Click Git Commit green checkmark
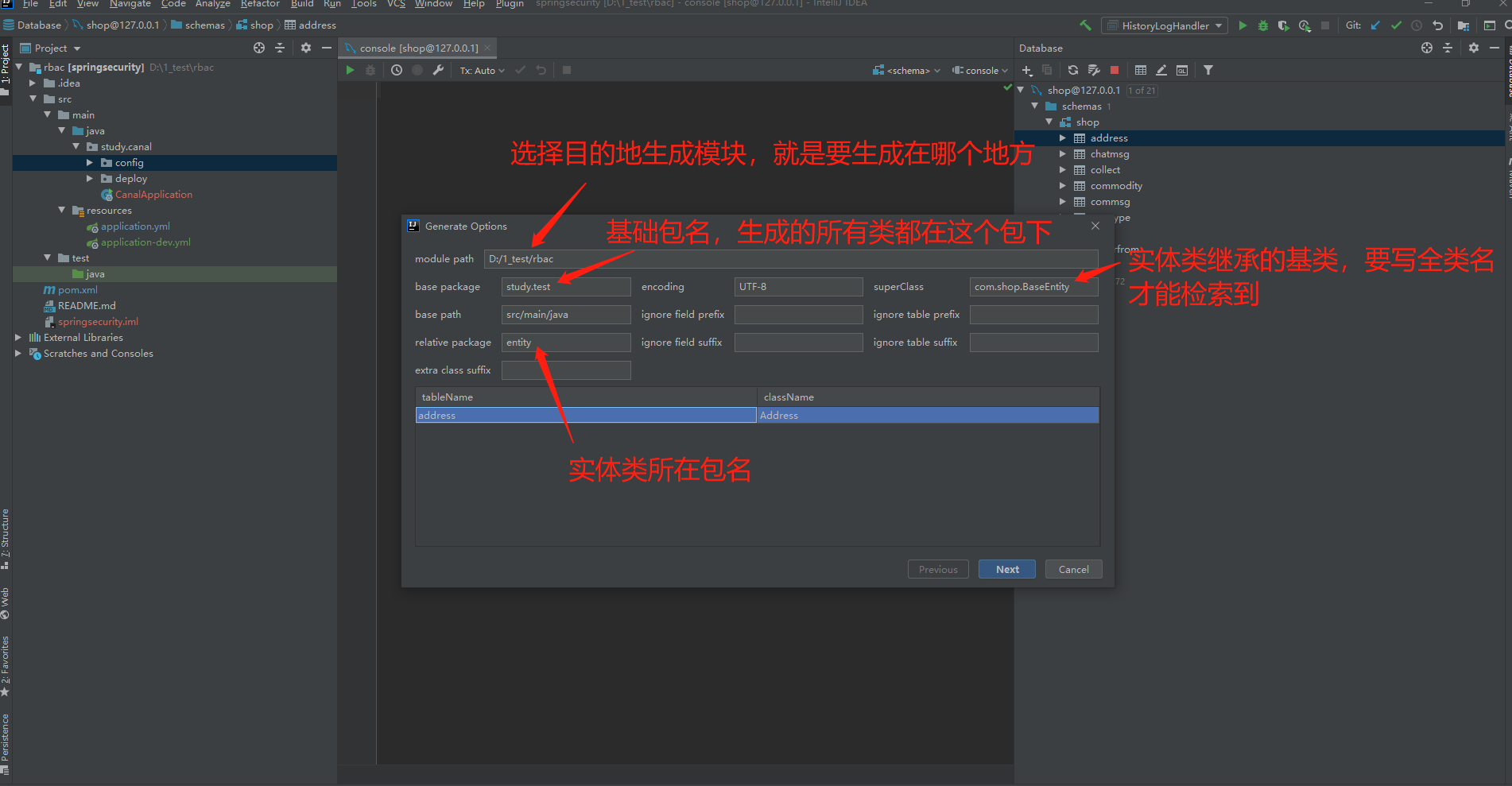The image size is (1512, 786). (x=1396, y=25)
